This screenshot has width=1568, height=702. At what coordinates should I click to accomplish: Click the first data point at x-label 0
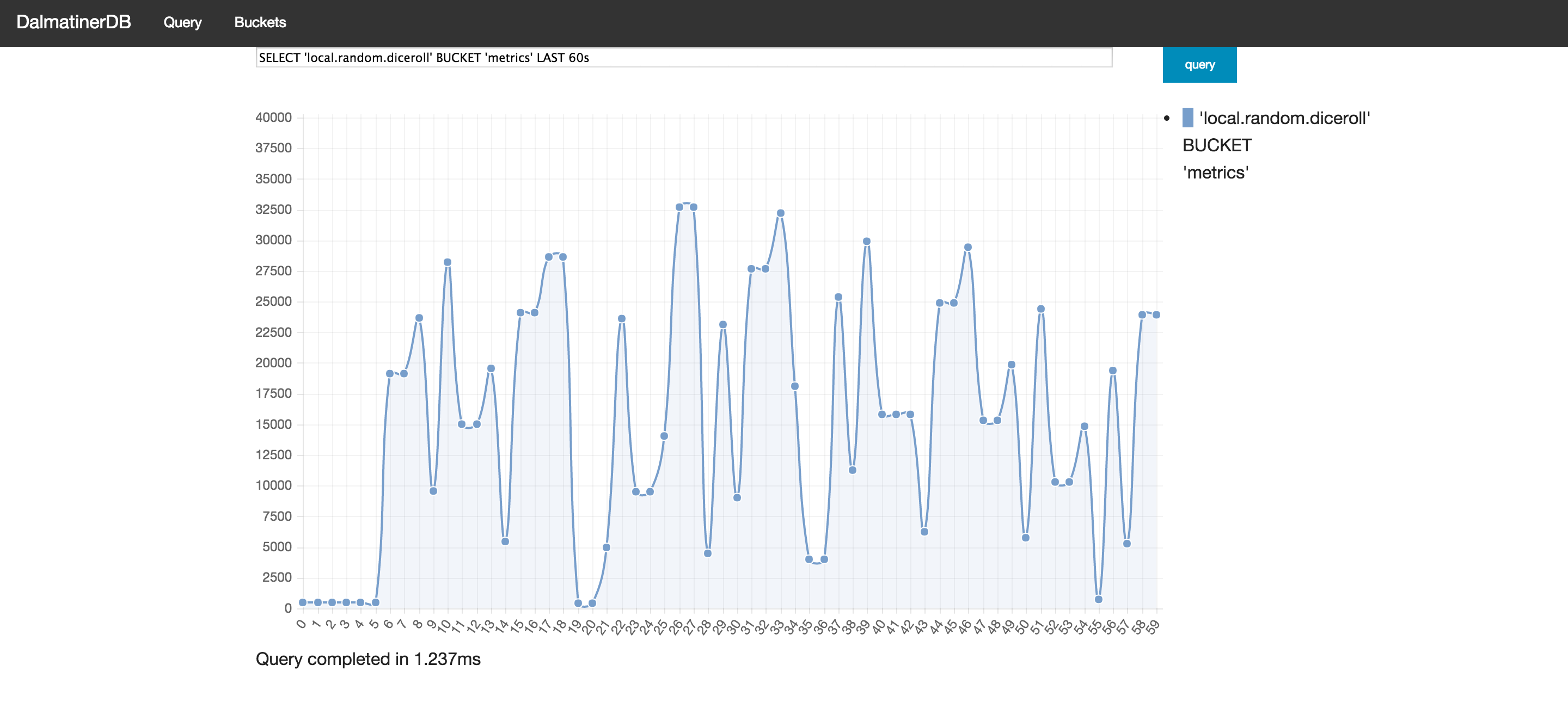303,603
